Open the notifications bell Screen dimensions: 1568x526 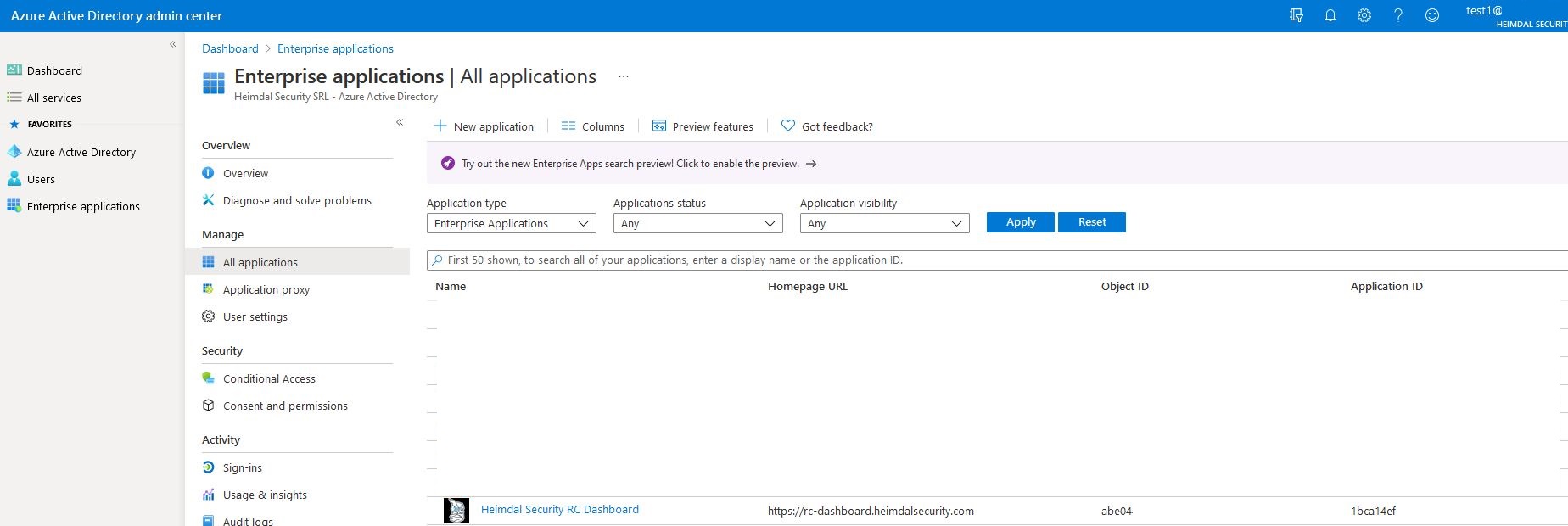tap(1330, 15)
